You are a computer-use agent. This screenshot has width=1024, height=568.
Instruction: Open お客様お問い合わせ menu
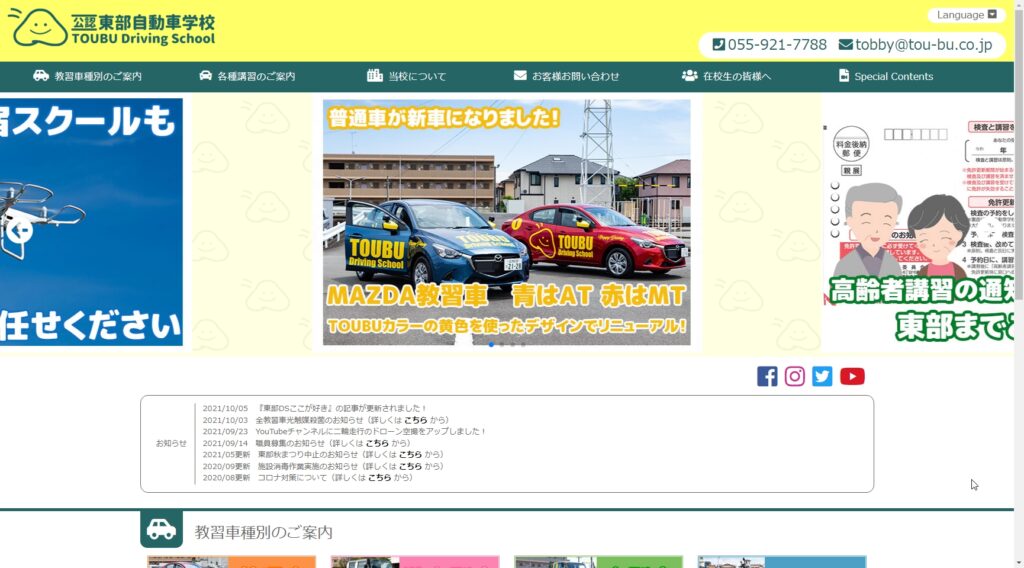566,76
